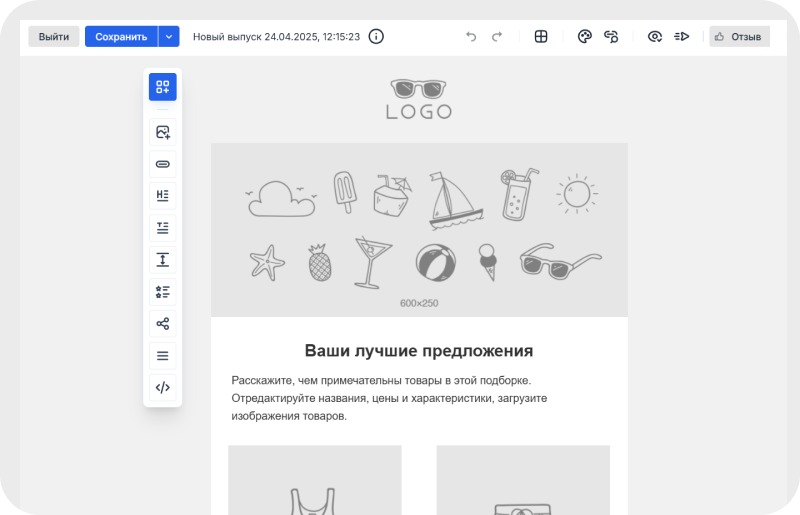Select the starred list block icon
The image size is (800, 515).
tap(163, 292)
